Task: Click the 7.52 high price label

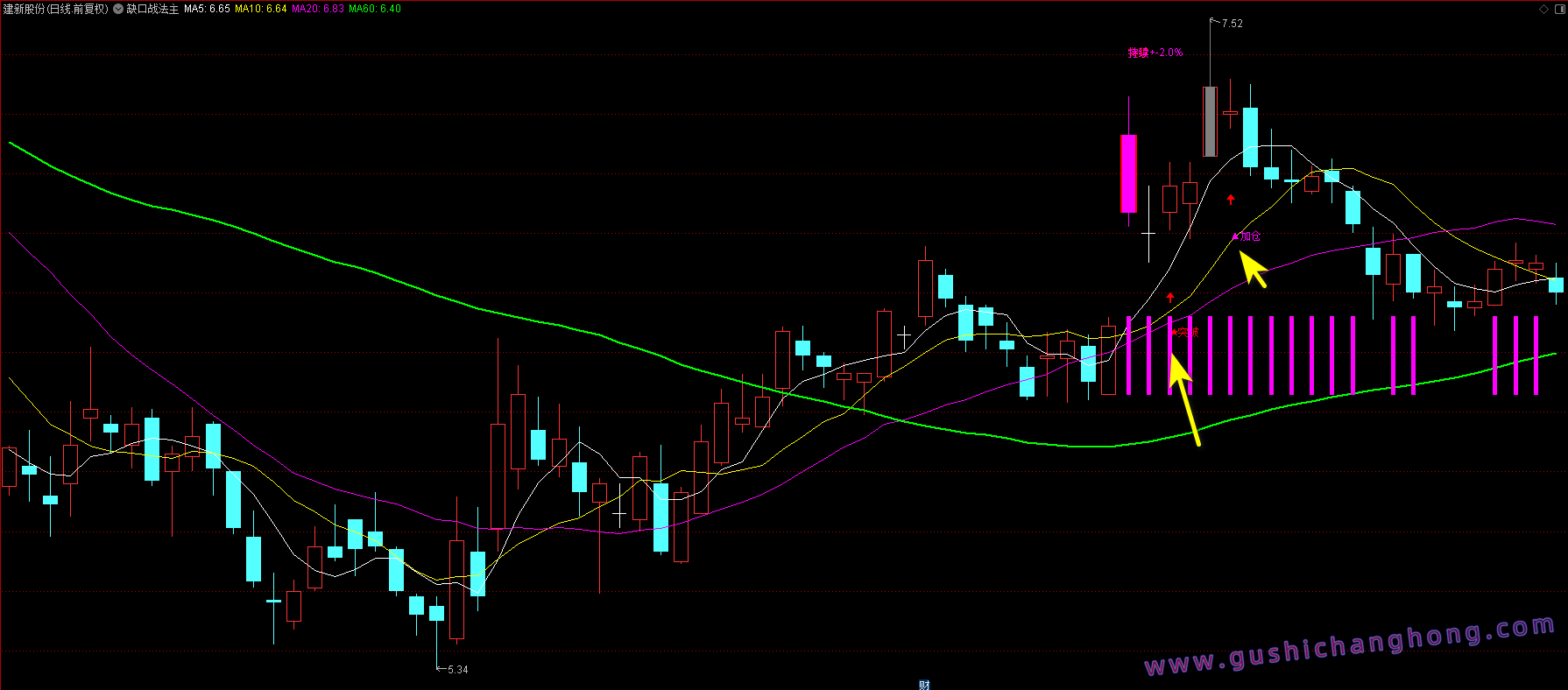Action: tap(1232, 24)
